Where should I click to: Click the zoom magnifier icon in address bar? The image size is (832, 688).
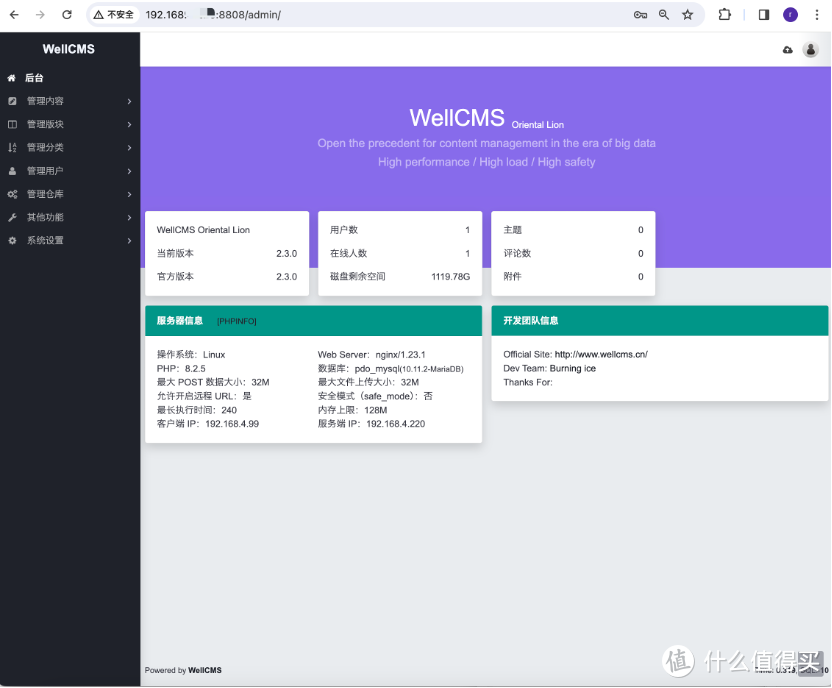664,15
